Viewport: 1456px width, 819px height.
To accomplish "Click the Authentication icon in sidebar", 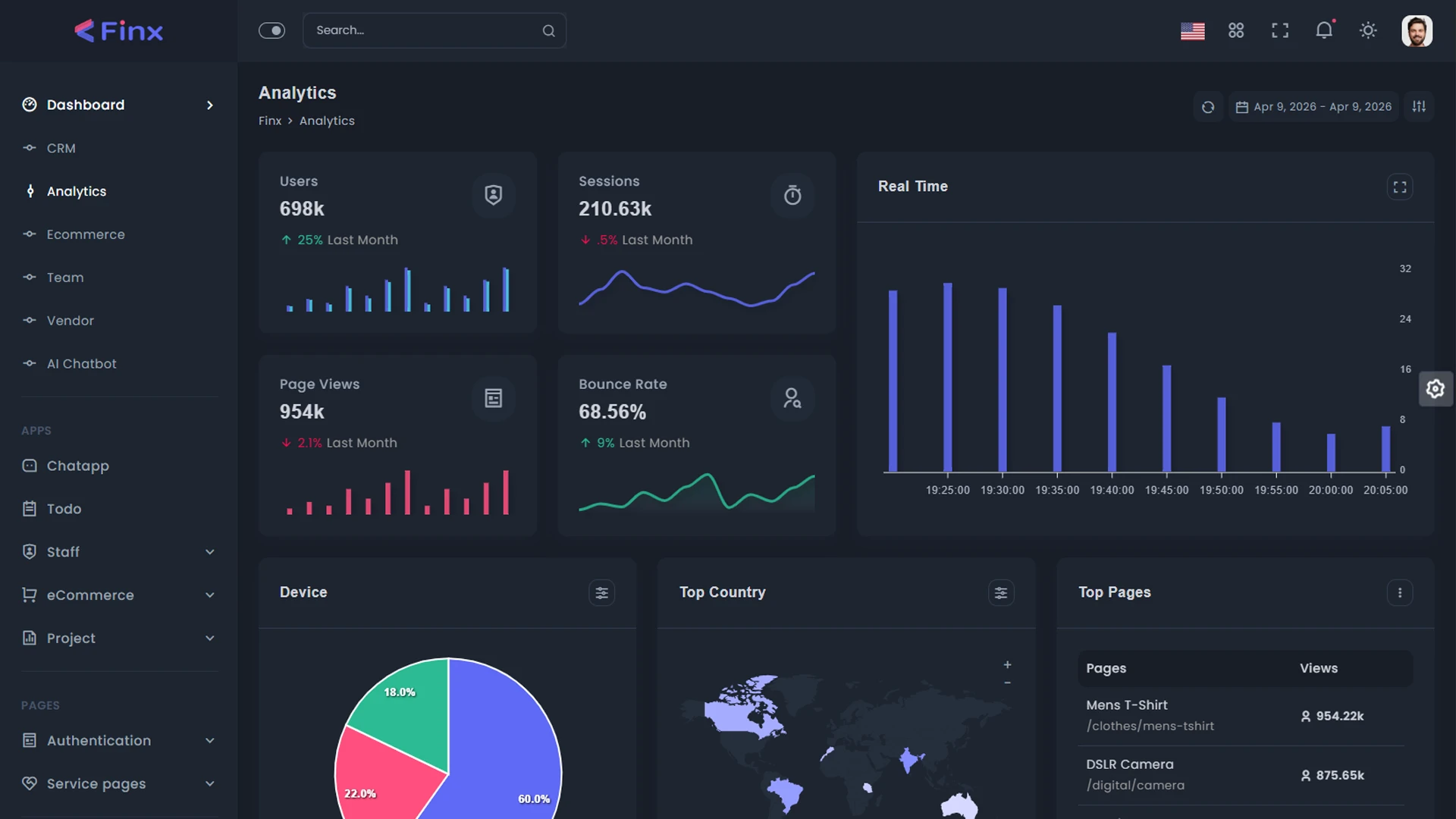I will [30, 741].
